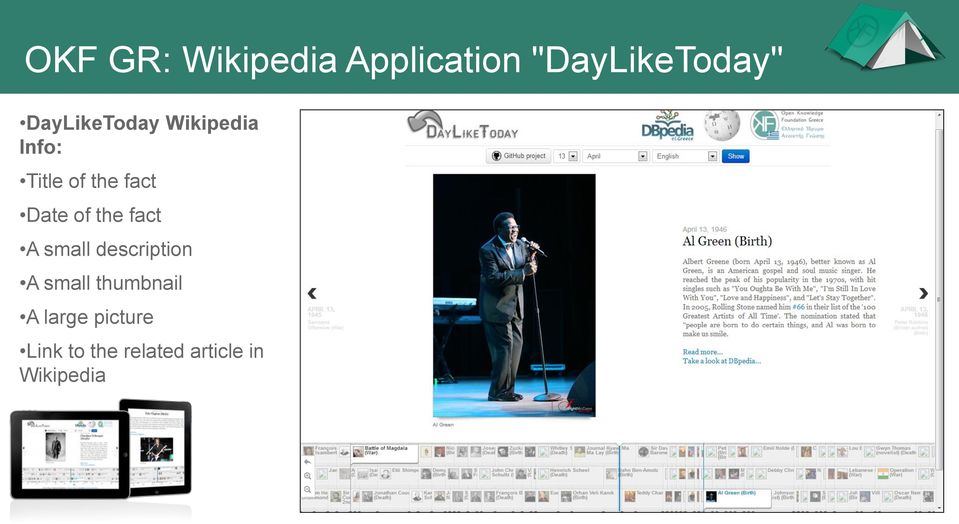Click the date text April 13, 1946
The height and width of the screenshot is (524, 959).
[x=705, y=229]
